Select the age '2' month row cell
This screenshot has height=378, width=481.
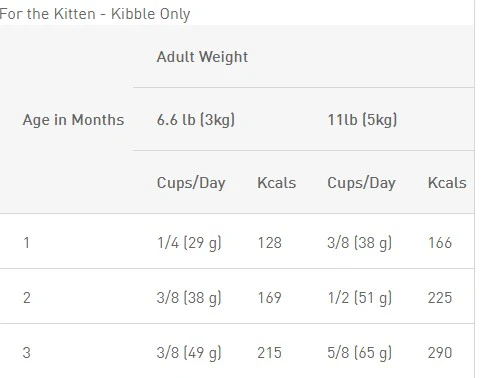coord(27,298)
